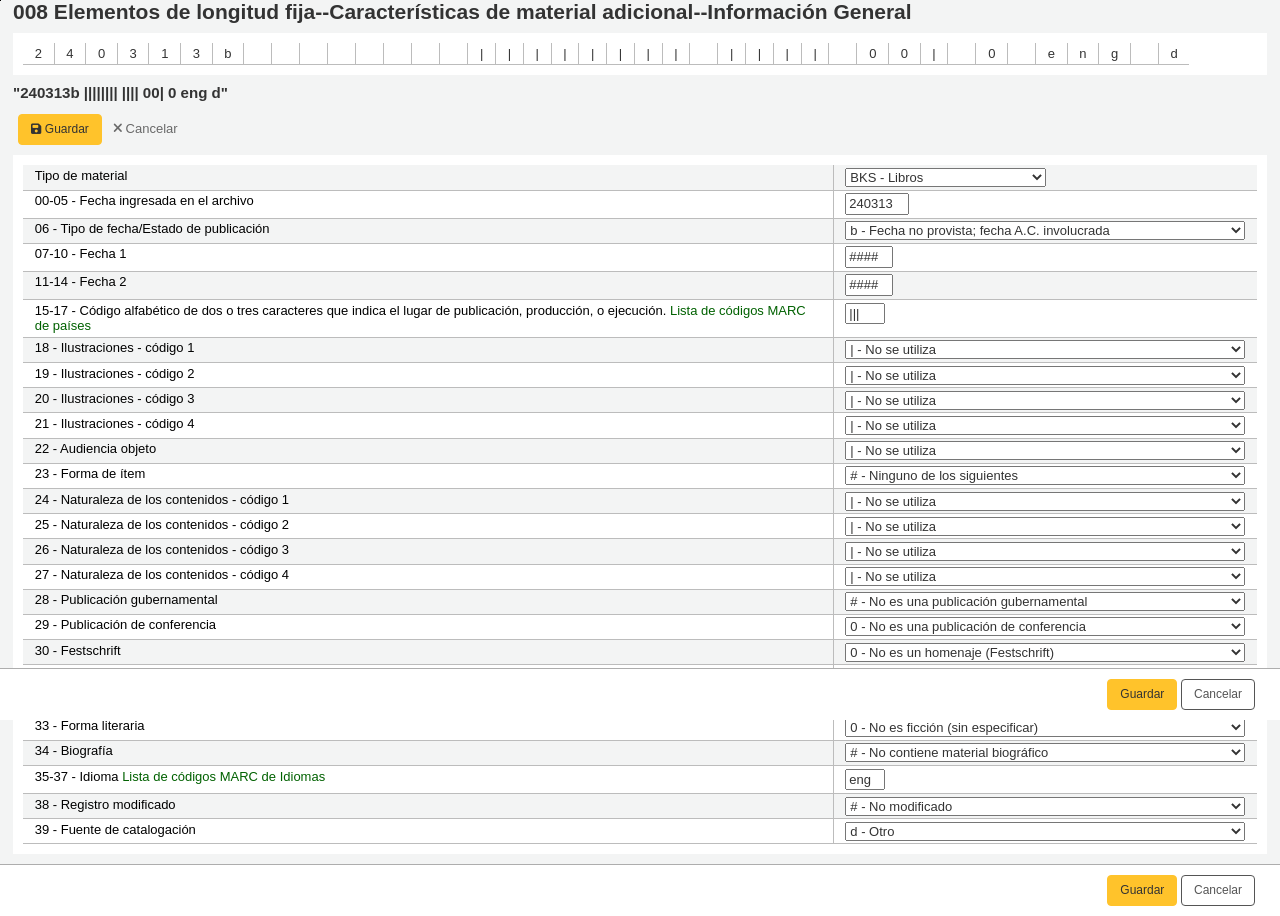Screen dimensions: 1280x916
Task: Click the Cancelar link beside the disk icon
Action: [145, 129]
